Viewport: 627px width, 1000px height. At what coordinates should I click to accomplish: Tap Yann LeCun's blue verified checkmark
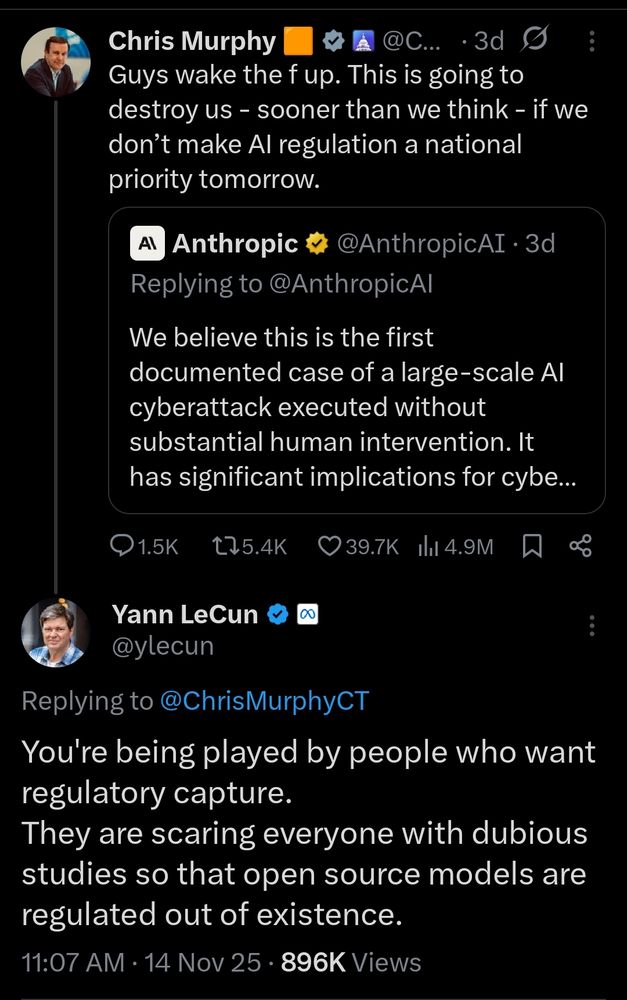click(x=279, y=614)
